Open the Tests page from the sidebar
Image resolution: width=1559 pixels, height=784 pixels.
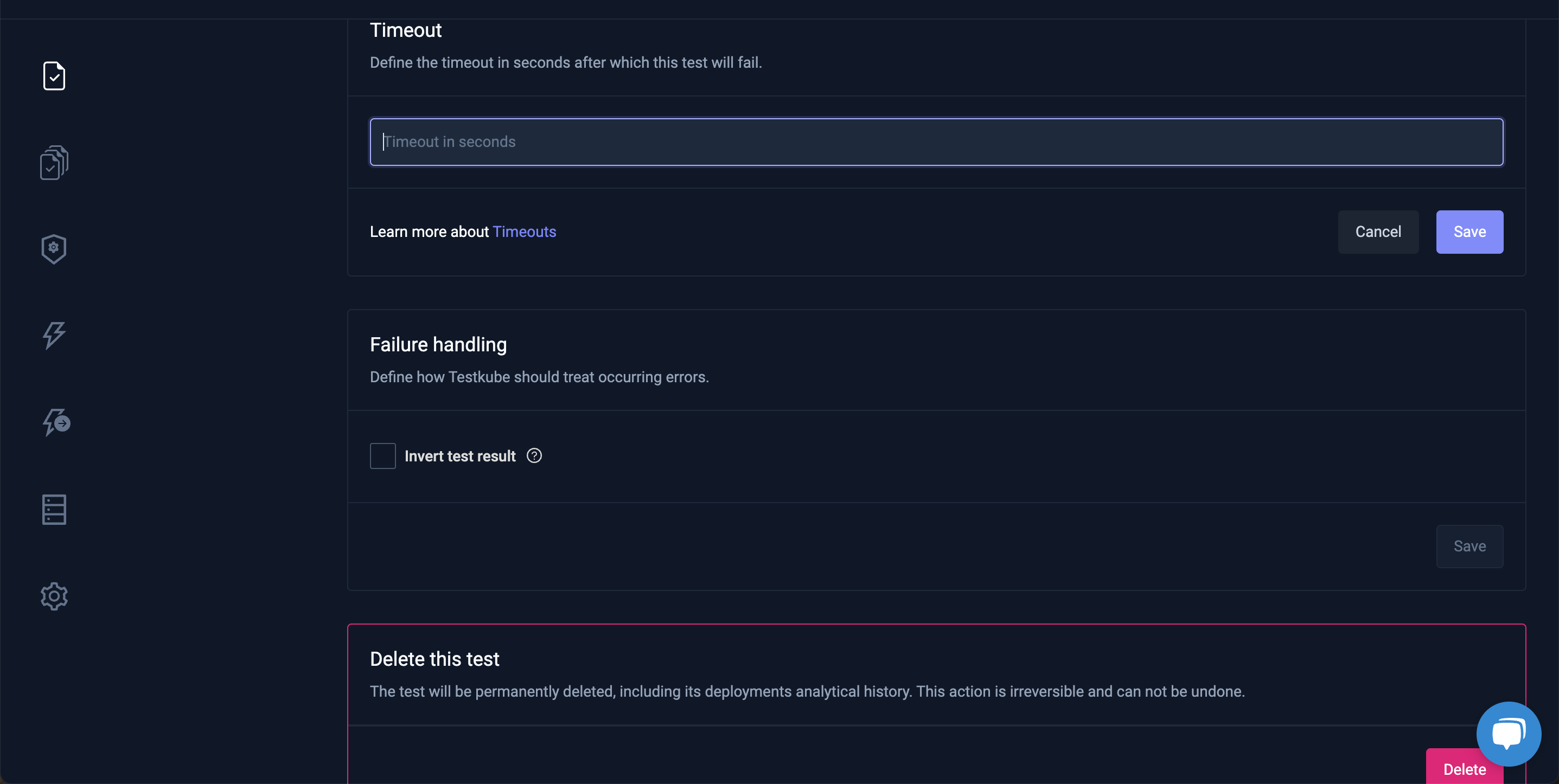[x=54, y=75]
